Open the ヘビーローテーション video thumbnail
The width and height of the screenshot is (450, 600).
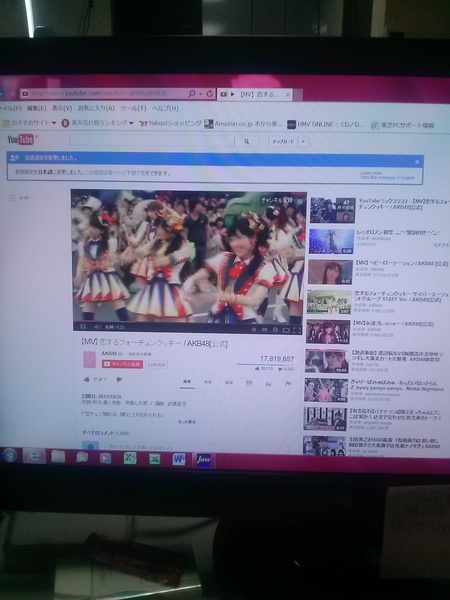(x=330, y=272)
